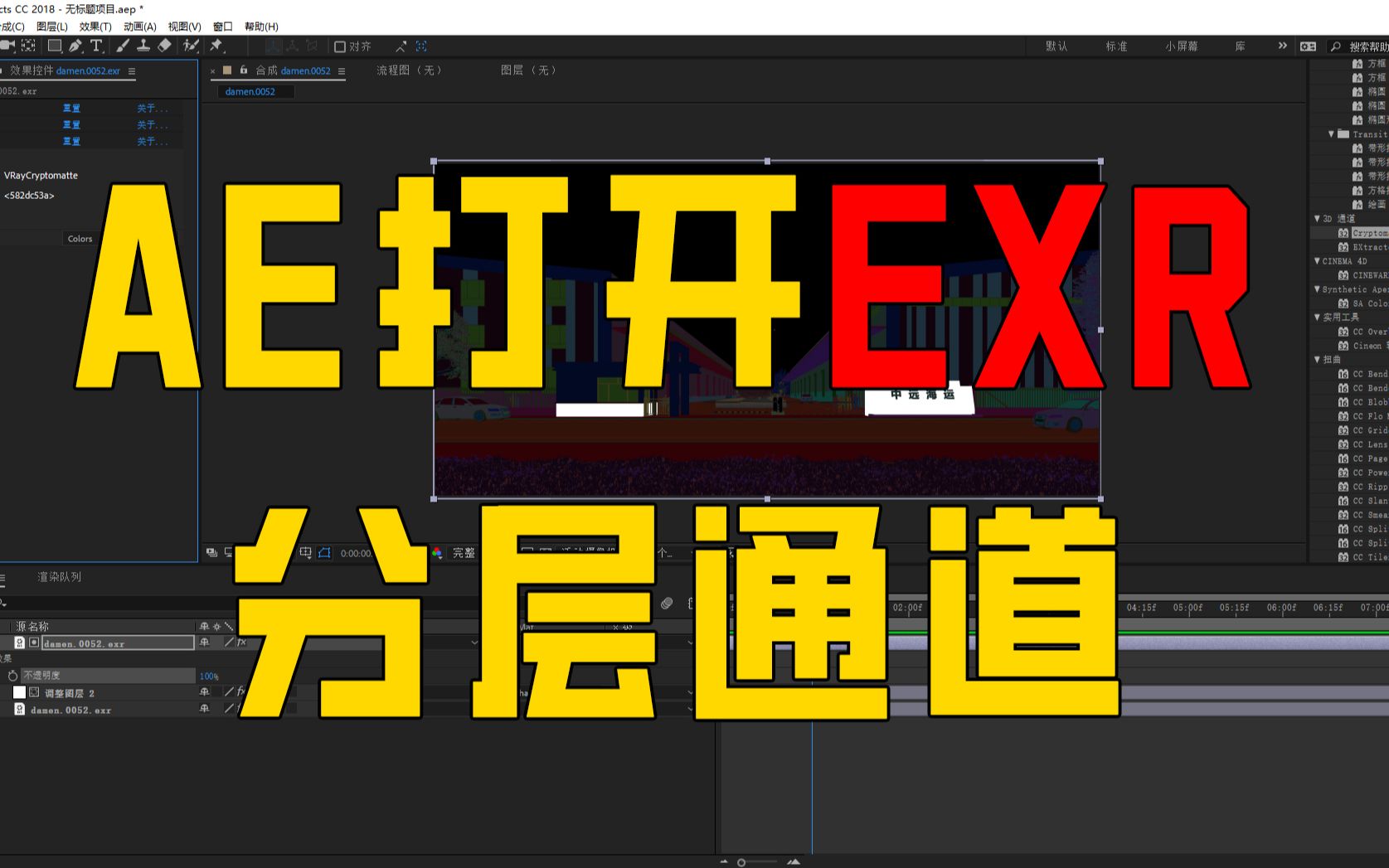Toggle shy switch on 调整图层 2
Viewport: 1389px width, 868px height.
(204, 692)
